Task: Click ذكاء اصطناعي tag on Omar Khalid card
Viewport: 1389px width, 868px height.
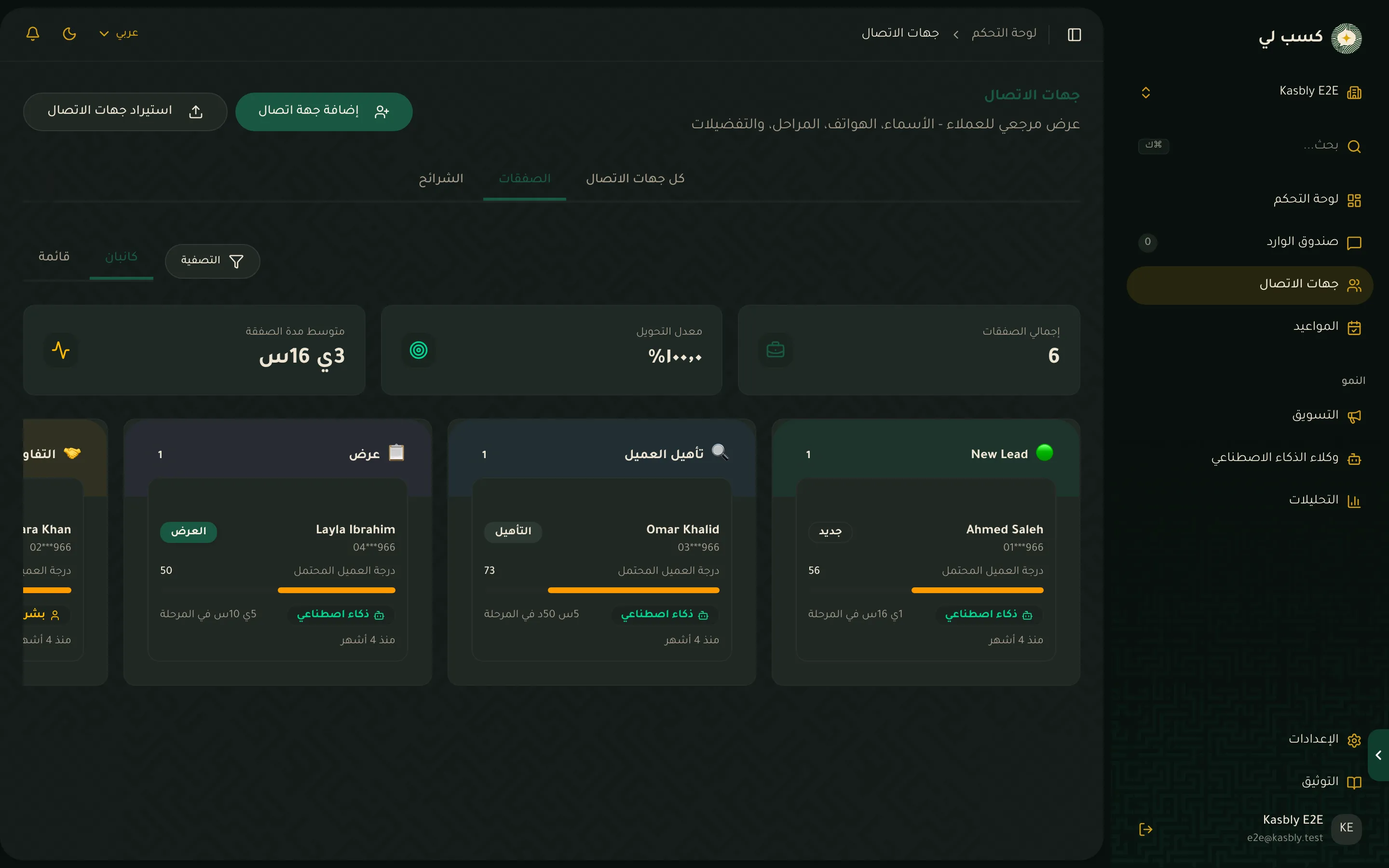Action: [x=665, y=614]
